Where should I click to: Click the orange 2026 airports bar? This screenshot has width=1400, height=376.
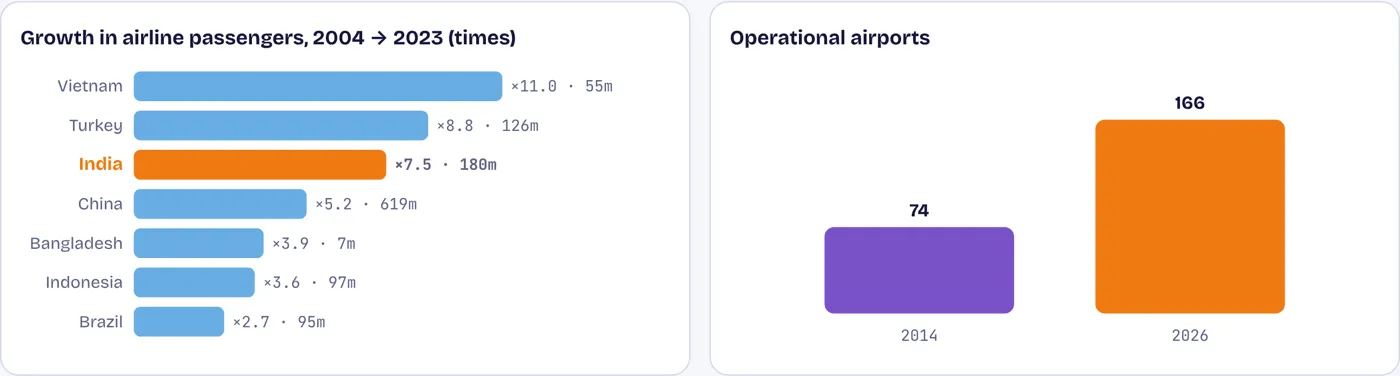[x=1190, y=216]
